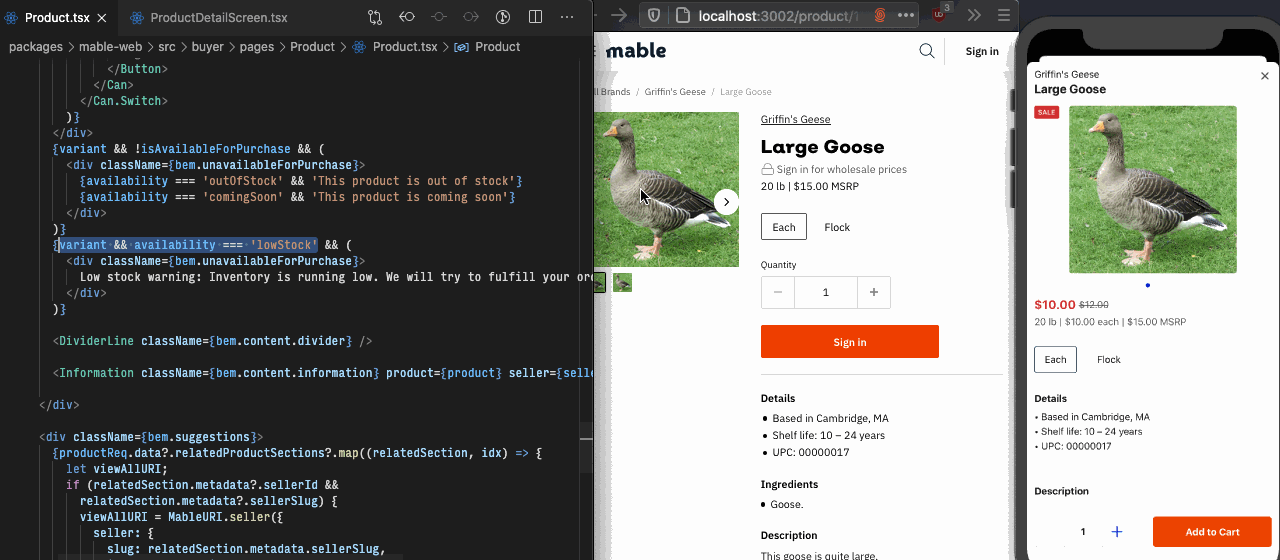The height and width of the screenshot is (560, 1280).
Task: Click the Product.tsx file breadcrumb segment
Action: point(395,47)
